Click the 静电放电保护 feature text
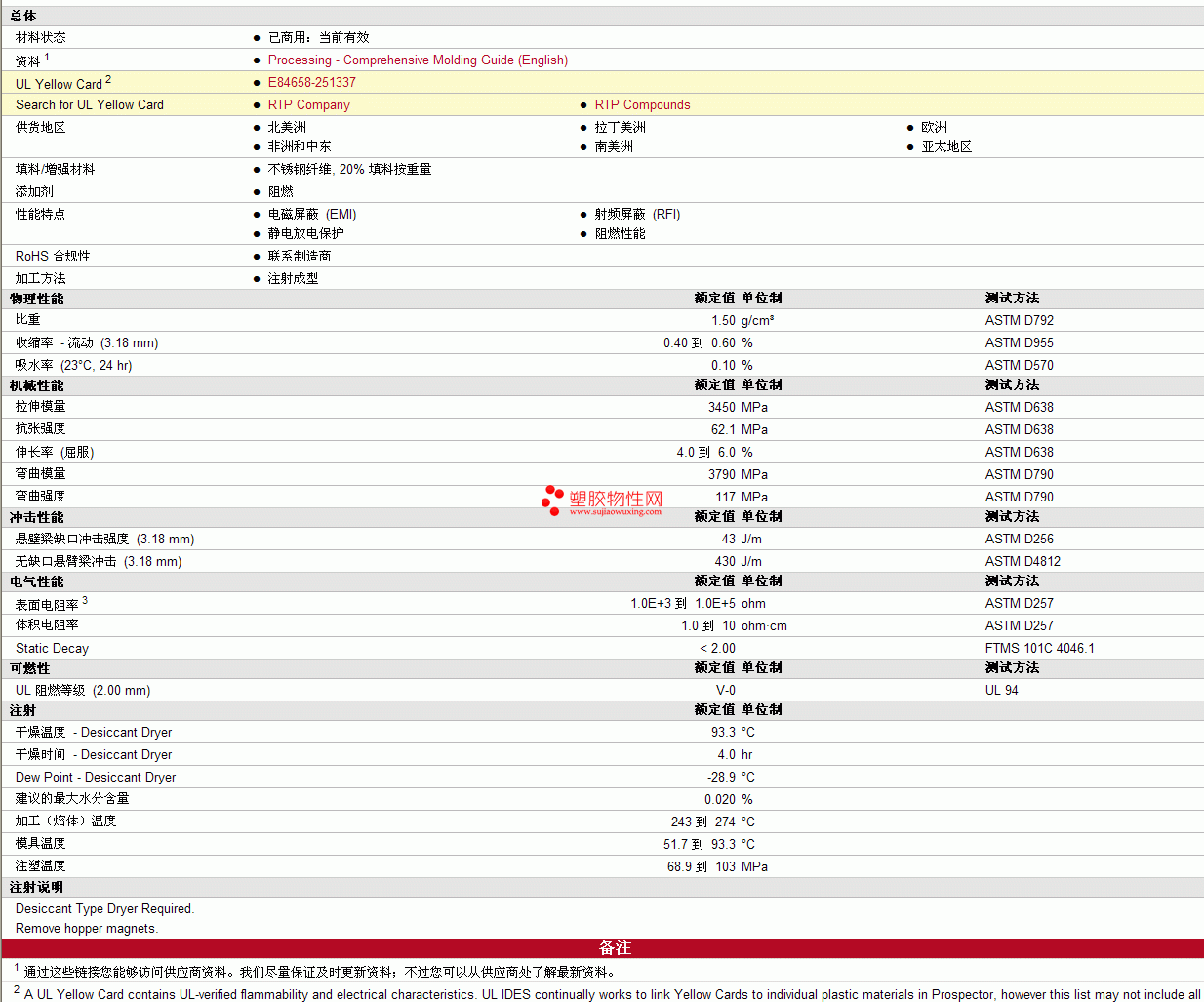 [x=306, y=233]
